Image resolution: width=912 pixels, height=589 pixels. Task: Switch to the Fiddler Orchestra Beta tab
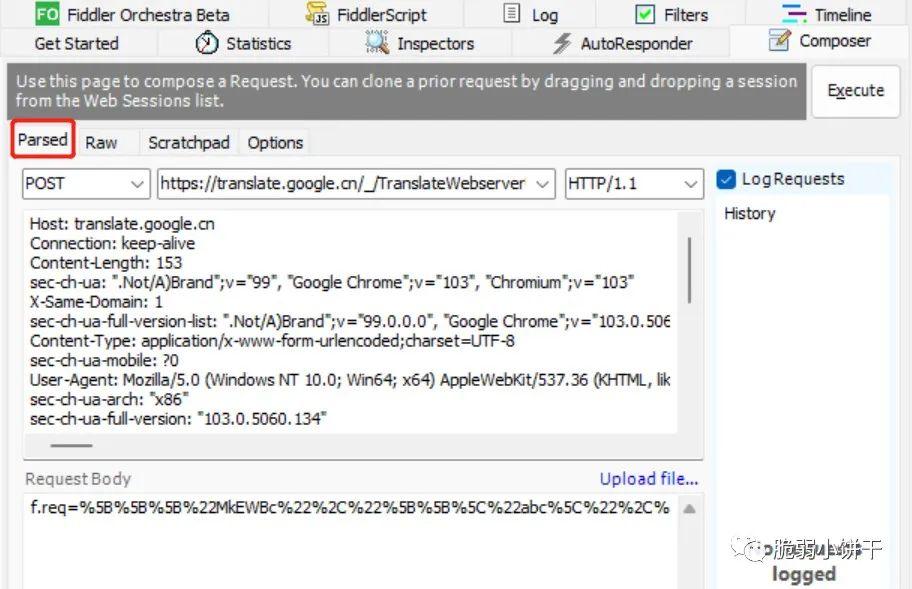134,14
